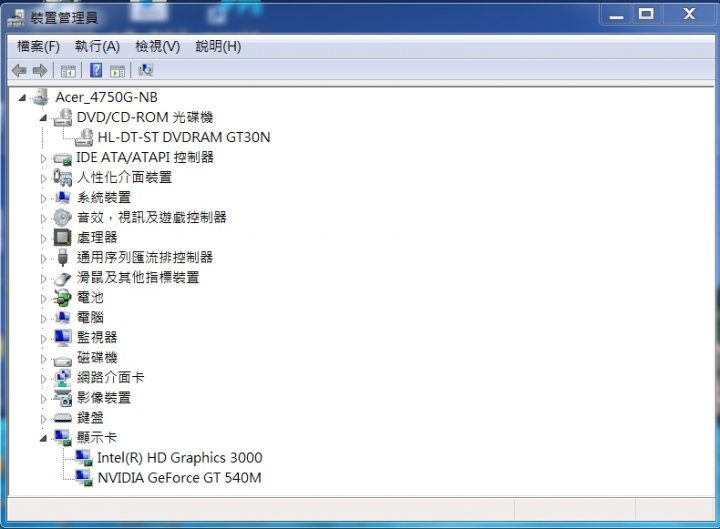Collapse the DVD/CD-ROM 光碟機 branch
The height and width of the screenshot is (529, 720).
[43, 118]
